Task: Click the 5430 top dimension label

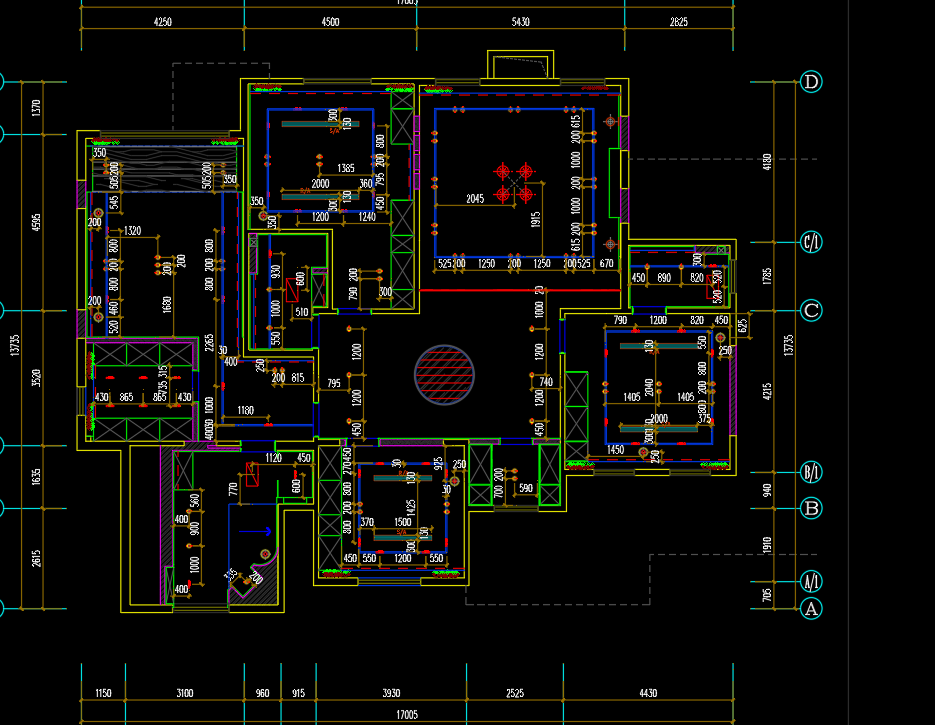Action: (x=520, y=22)
